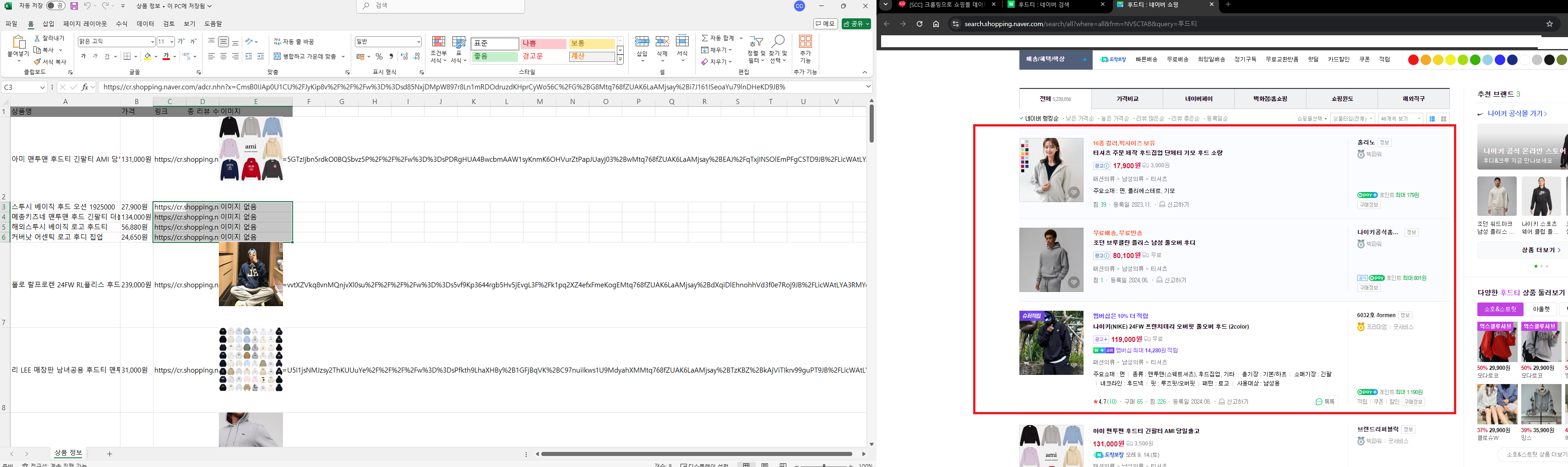Open Format as Table (표 서식)
Image resolution: width=1568 pixels, height=467 pixels.
click(460, 49)
